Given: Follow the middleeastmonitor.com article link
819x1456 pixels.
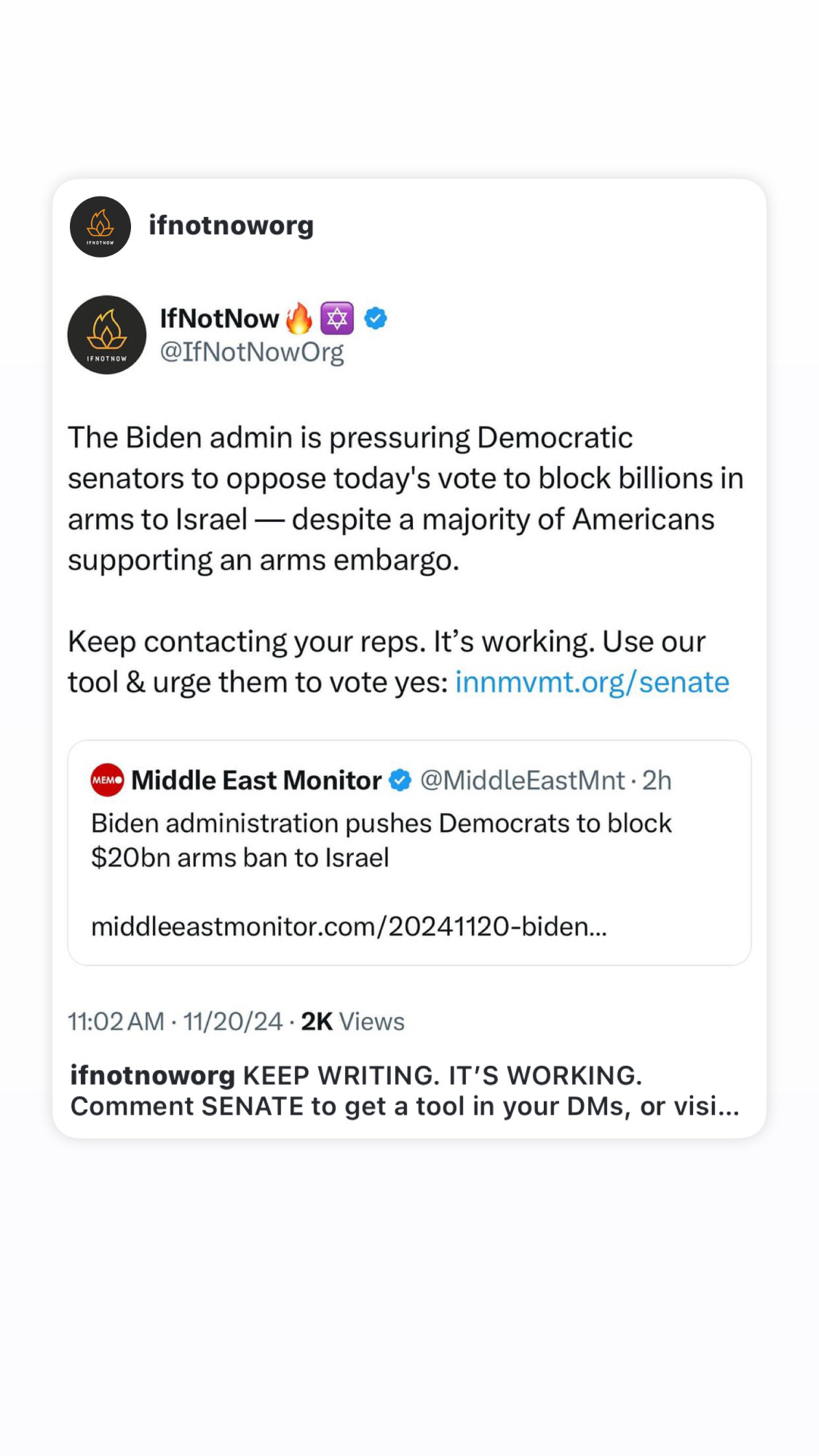Looking at the screenshot, I should click(x=349, y=927).
